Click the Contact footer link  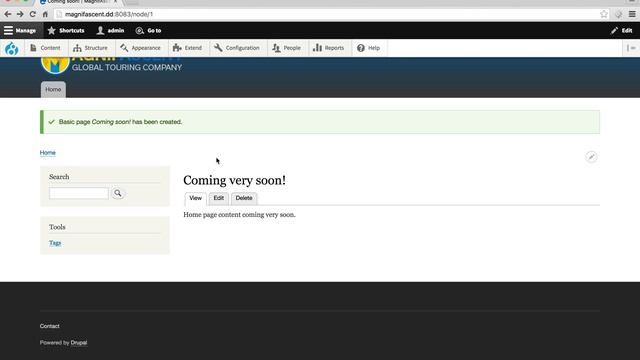pos(50,326)
